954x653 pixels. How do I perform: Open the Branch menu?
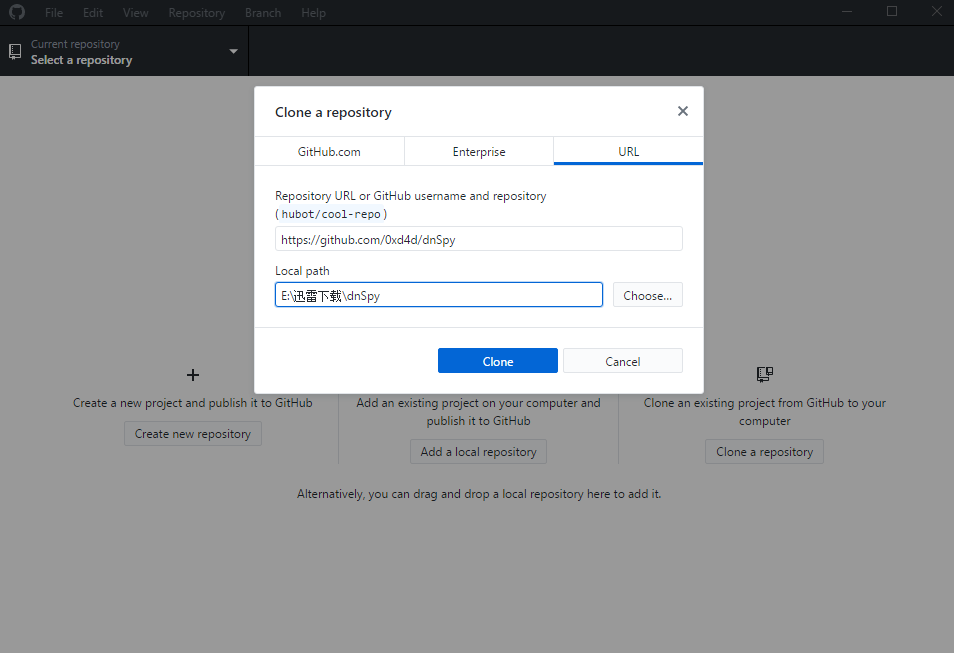pyautogui.click(x=263, y=13)
